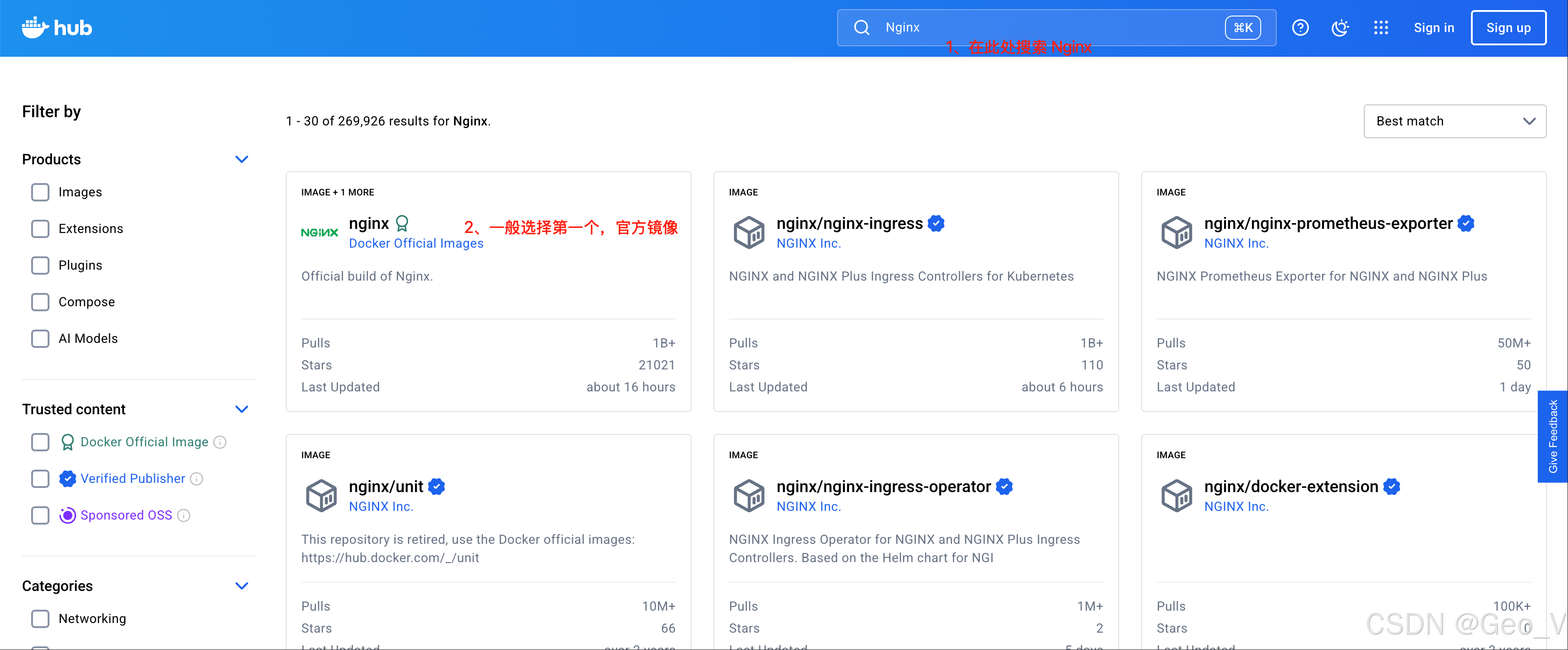Image resolution: width=1568 pixels, height=650 pixels.
Task: Click the 'IMAGE + 1 MORE' label
Action: coord(338,192)
